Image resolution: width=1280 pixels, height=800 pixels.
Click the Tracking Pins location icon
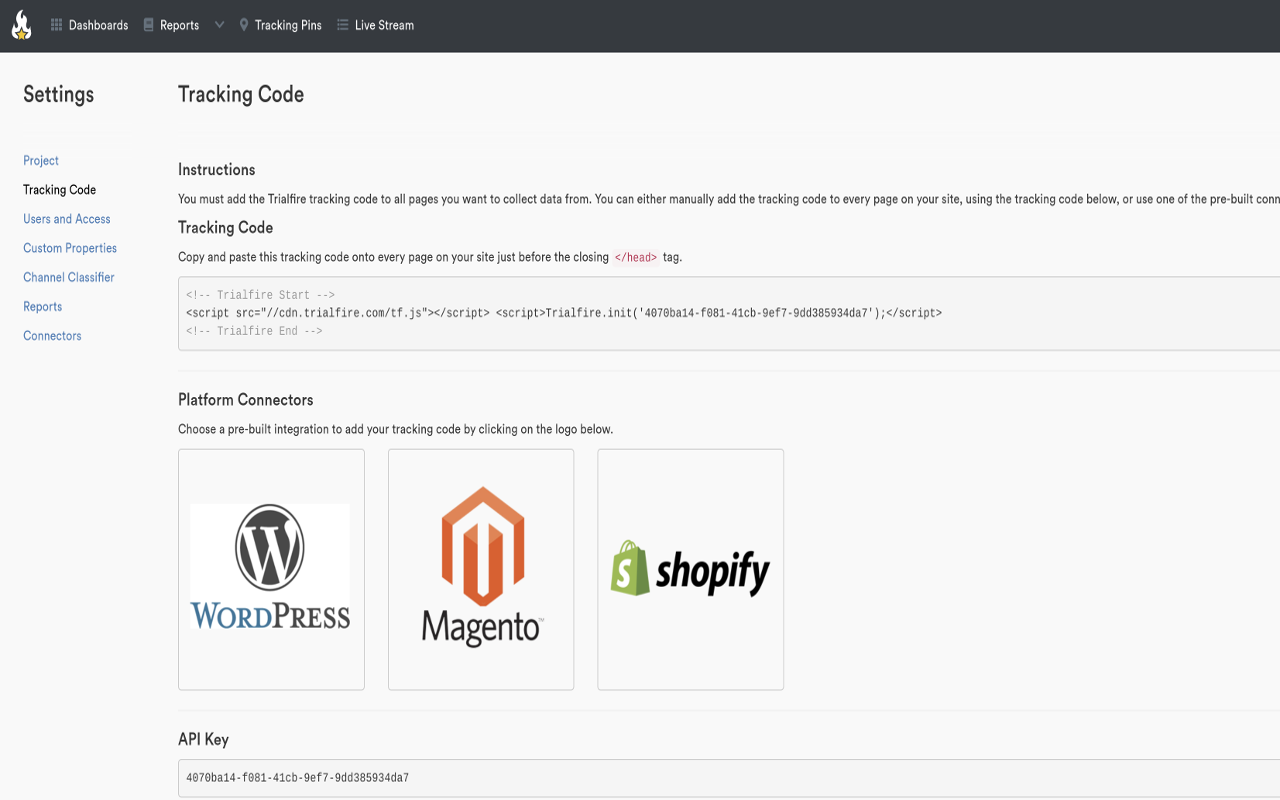tap(244, 25)
